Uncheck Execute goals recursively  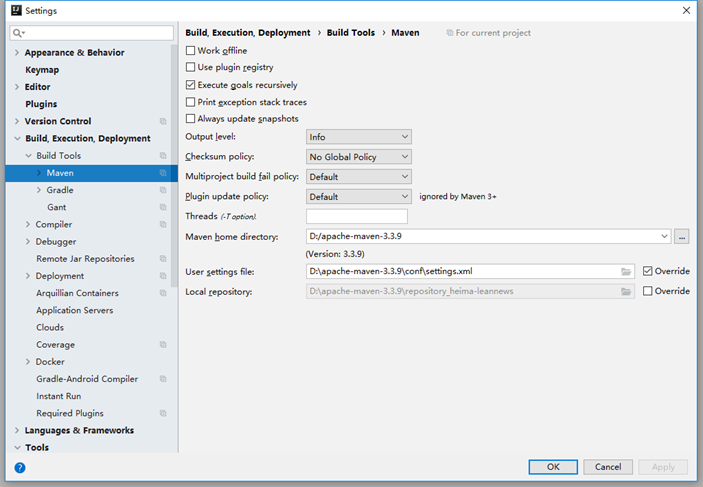coord(191,85)
